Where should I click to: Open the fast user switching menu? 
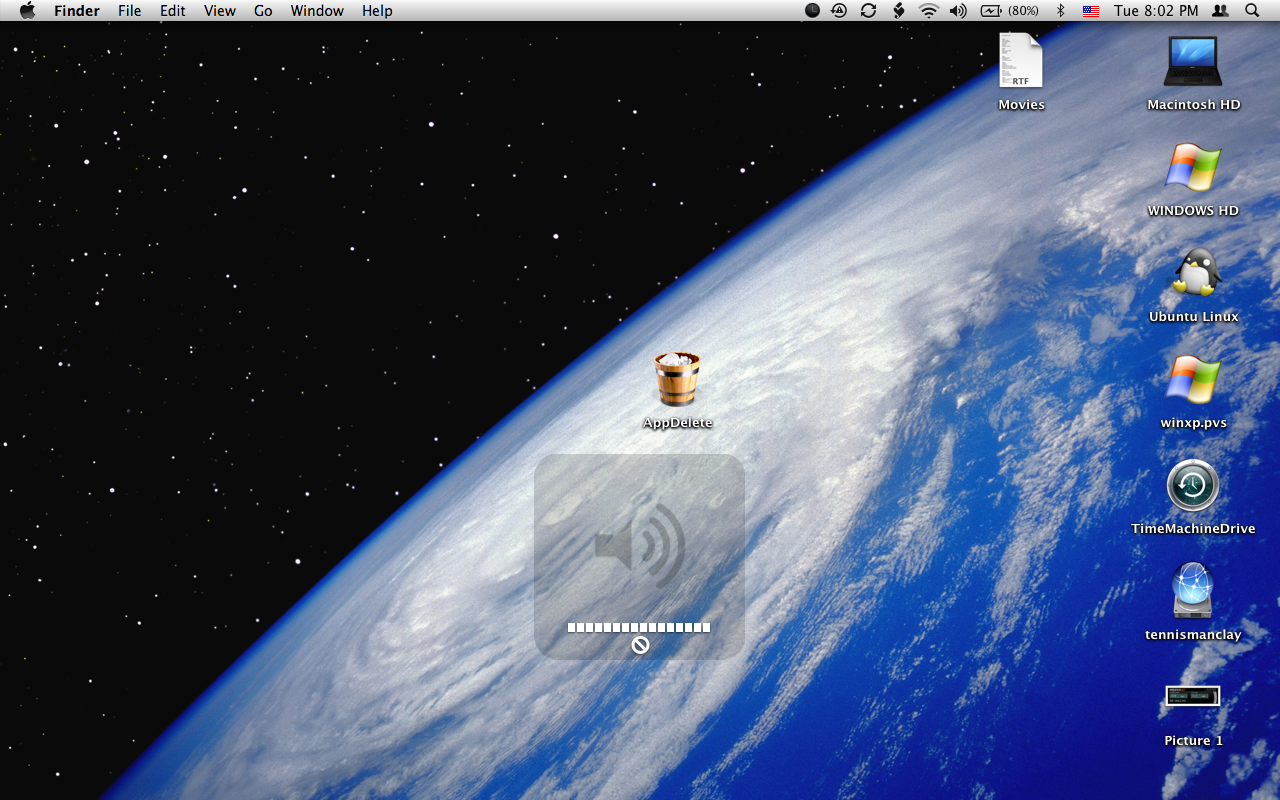(1220, 11)
